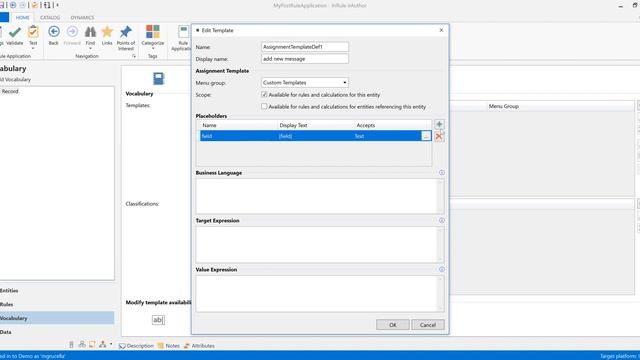
Task: Go Back in navigation
Action: tap(53, 32)
